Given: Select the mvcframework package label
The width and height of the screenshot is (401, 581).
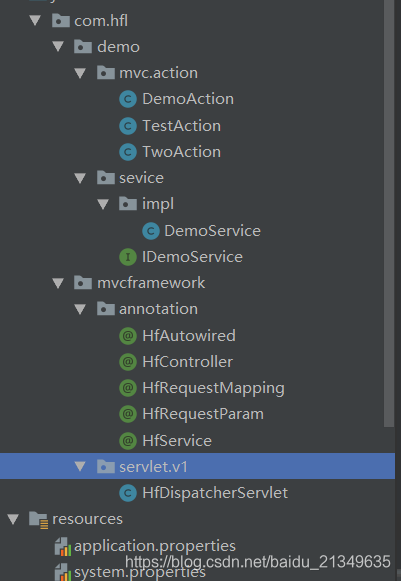Looking at the screenshot, I should point(151,283).
